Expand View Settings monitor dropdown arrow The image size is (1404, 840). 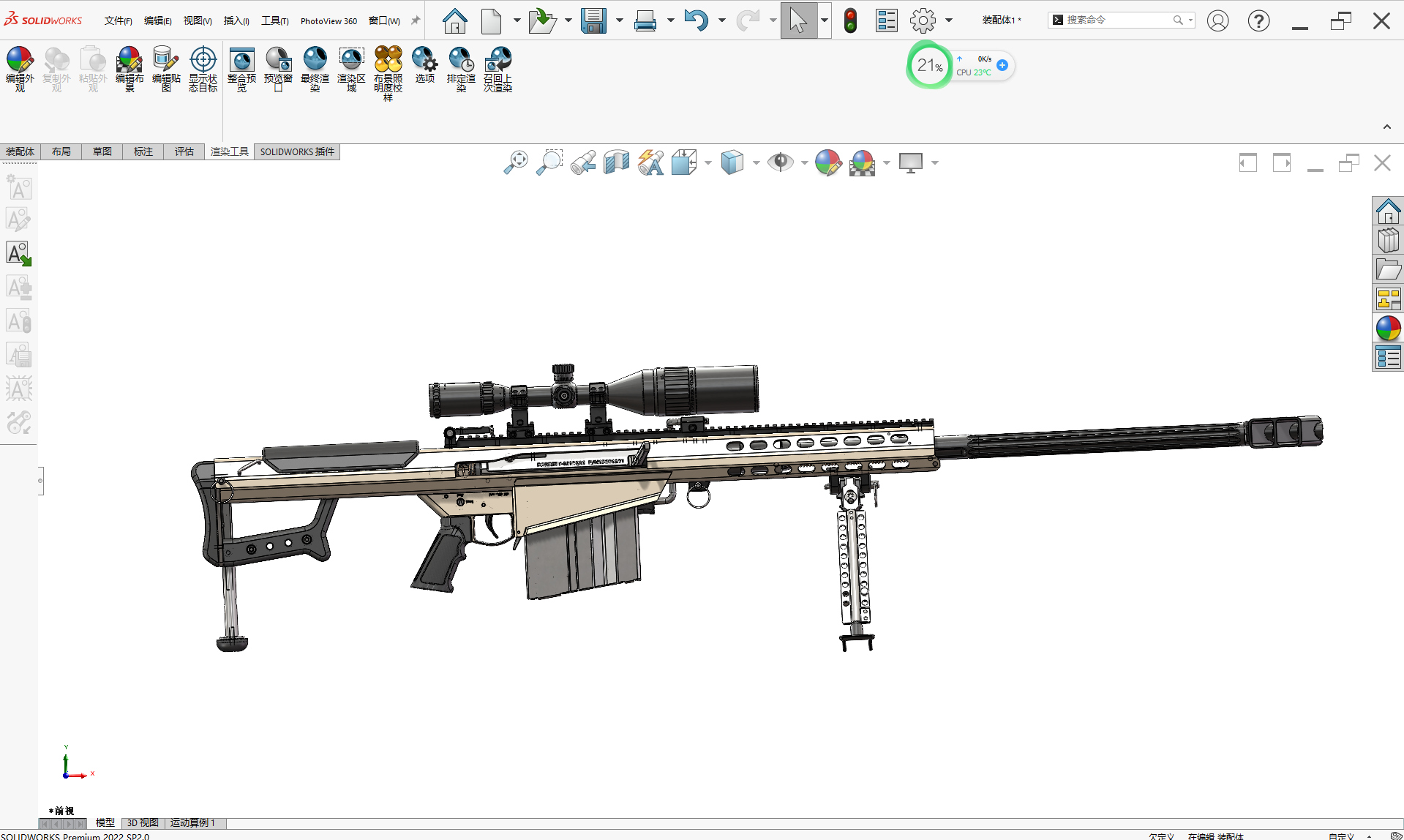(x=935, y=162)
